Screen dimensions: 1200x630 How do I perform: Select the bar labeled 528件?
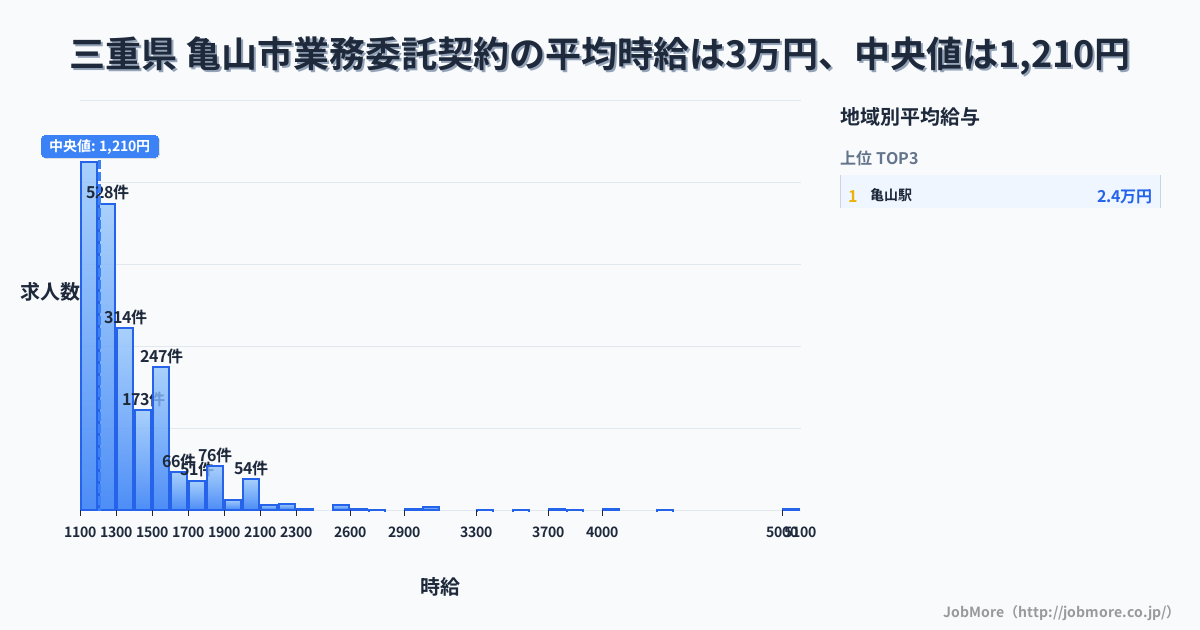click(x=107, y=360)
